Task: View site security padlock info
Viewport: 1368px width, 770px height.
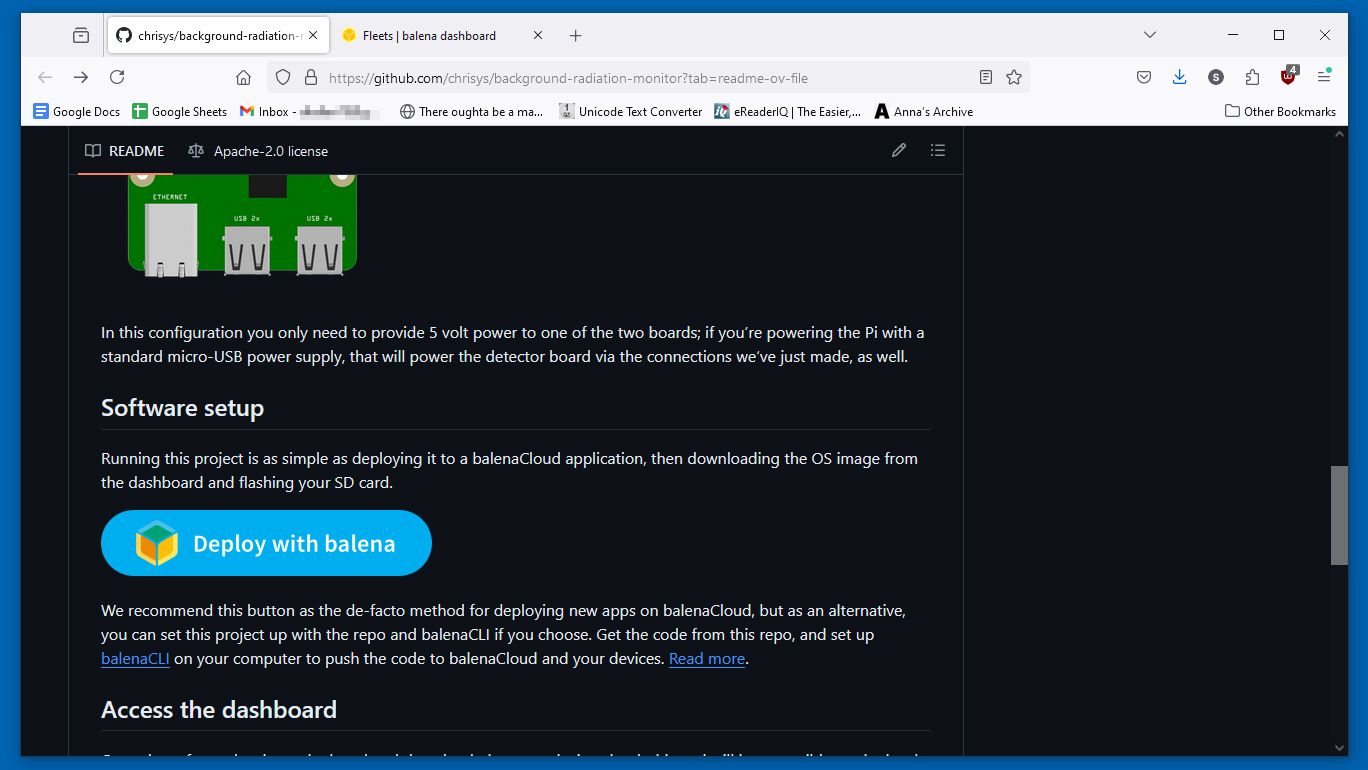Action: 311,77
